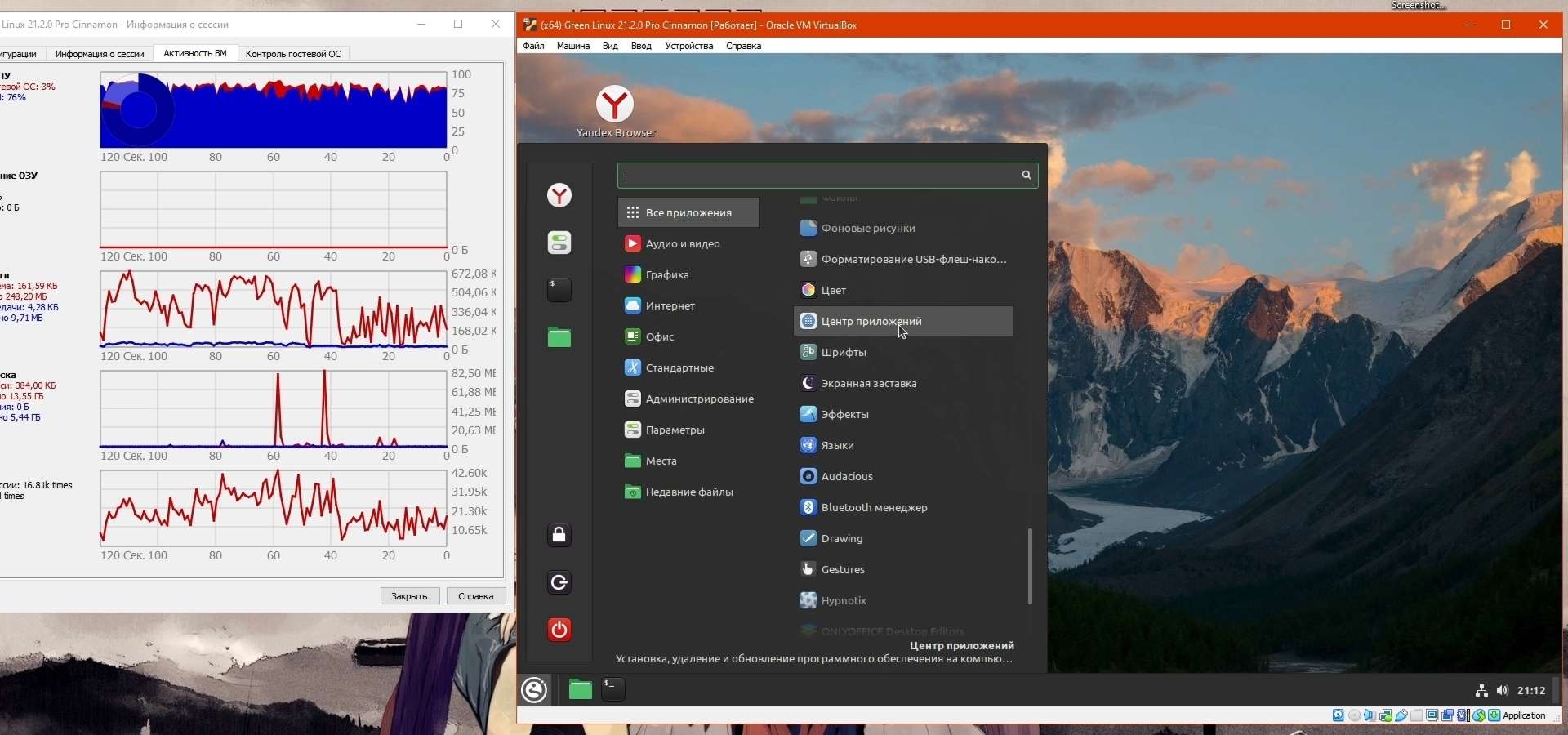The width and height of the screenshot is (1568, 735).
Task: Click the recording indicator in VirtualBox status bar
Action: point(1448,715)
